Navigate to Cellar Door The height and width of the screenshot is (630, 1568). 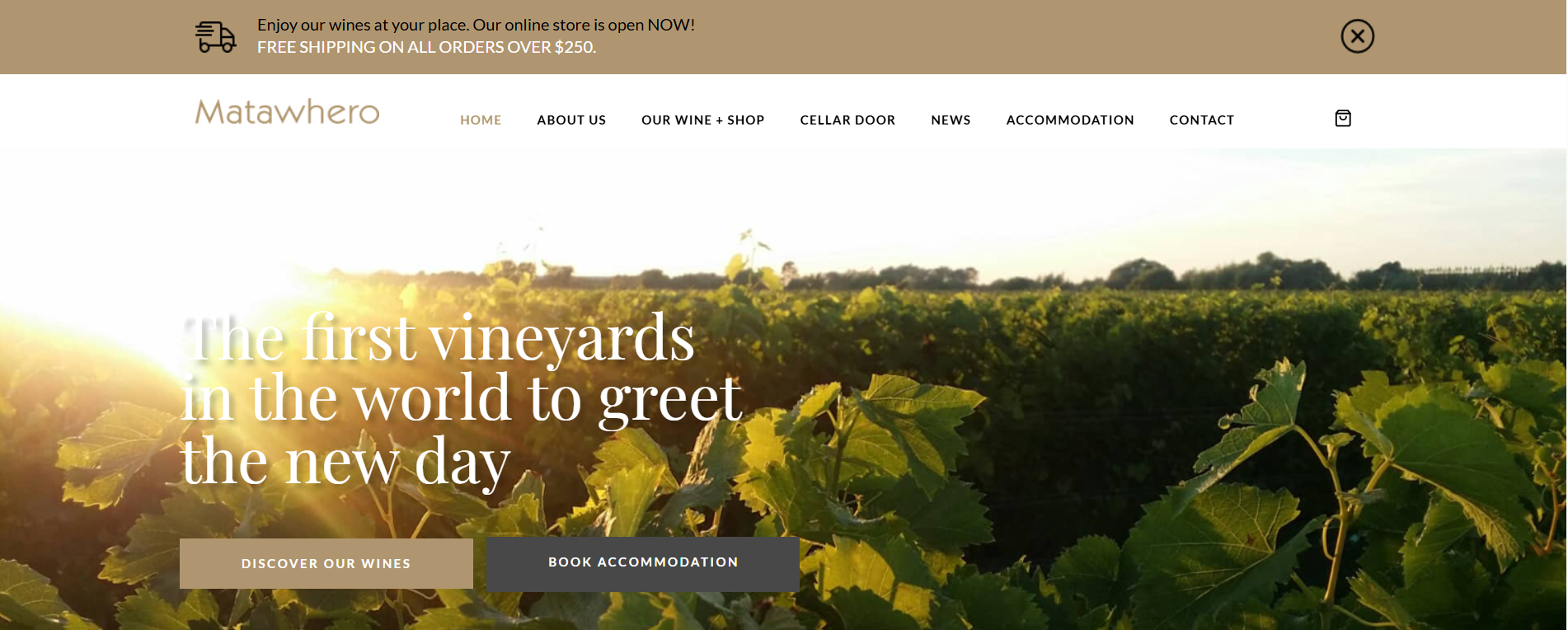coord(847,120)
